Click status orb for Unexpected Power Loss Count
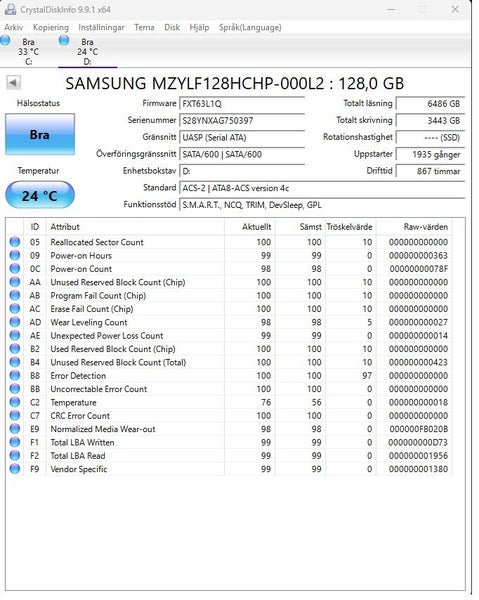Viewport: 479px width, 600px height. click(x=15, y=336)
